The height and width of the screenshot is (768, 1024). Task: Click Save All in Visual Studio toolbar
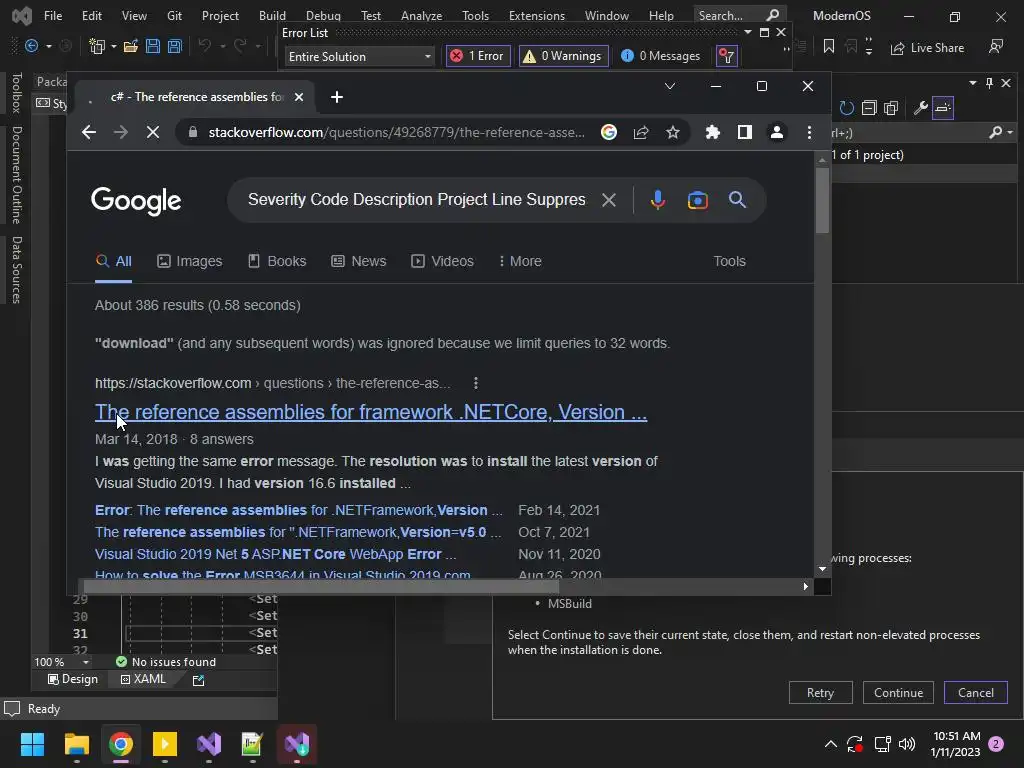pyautogui.click(x=175, y=46)
